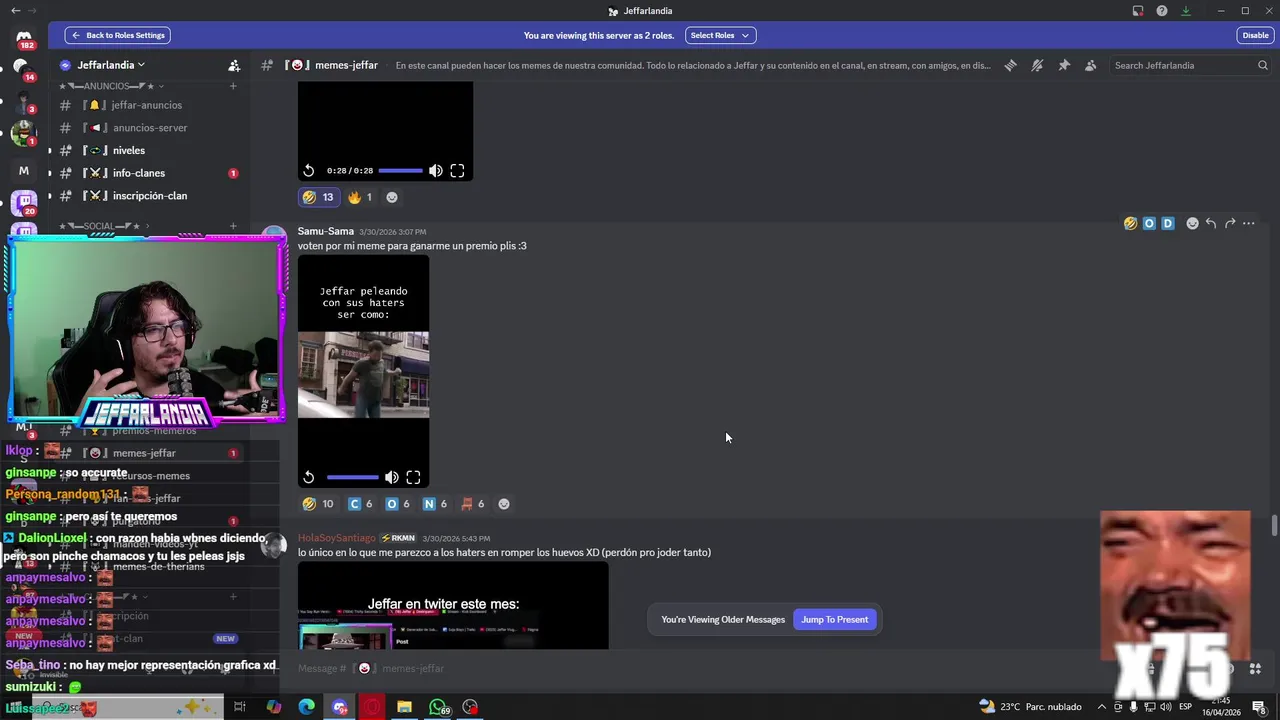The height and width of the screenshot is (720, 1280).
Task: Open the weather widget 23°C Parc. nublado
Action: coord(1030,707)
